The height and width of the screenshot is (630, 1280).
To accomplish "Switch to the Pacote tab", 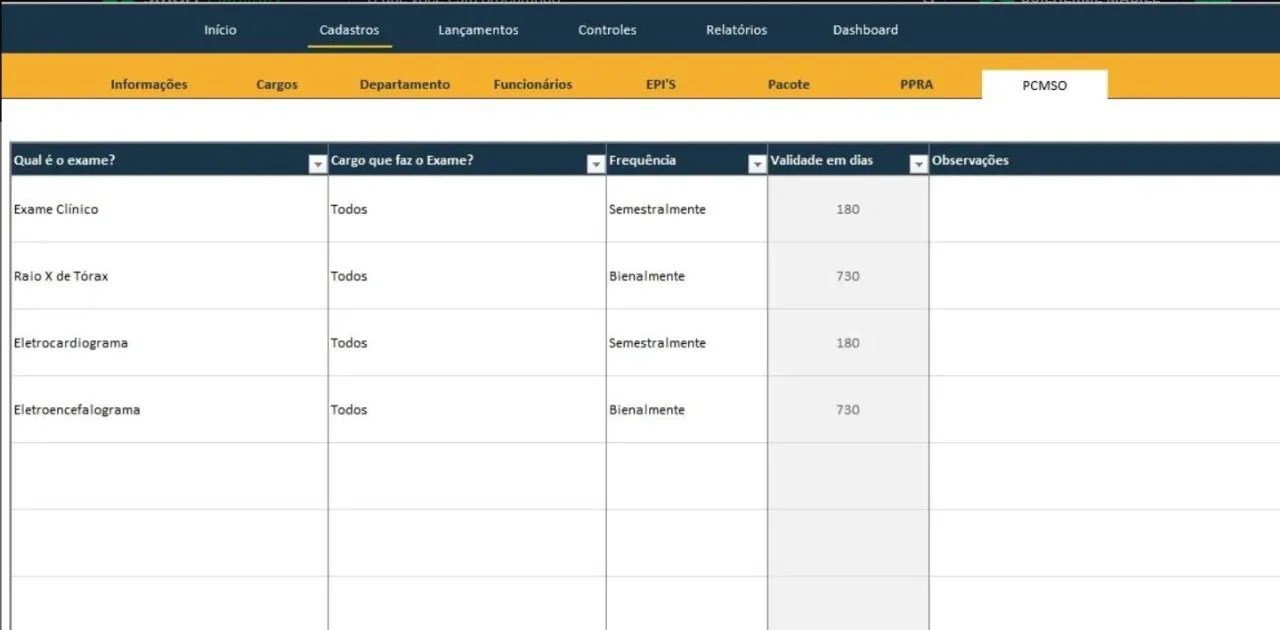I will click(x=789, y=85).
